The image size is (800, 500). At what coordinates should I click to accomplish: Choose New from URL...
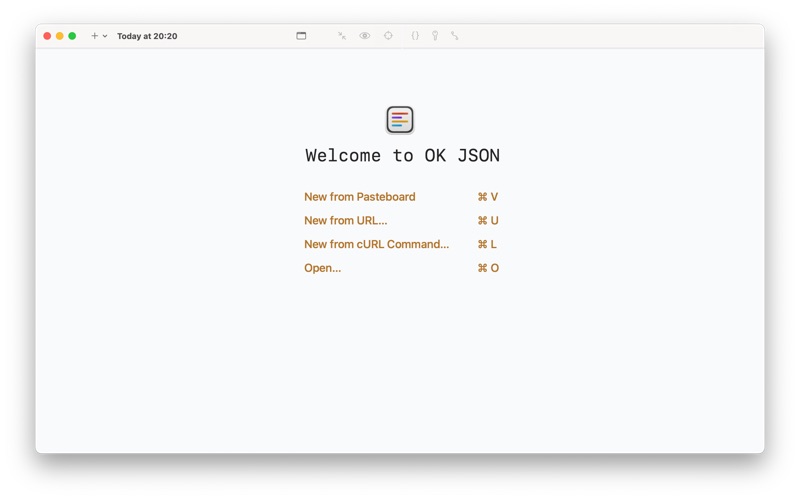[x=346, y=220]
